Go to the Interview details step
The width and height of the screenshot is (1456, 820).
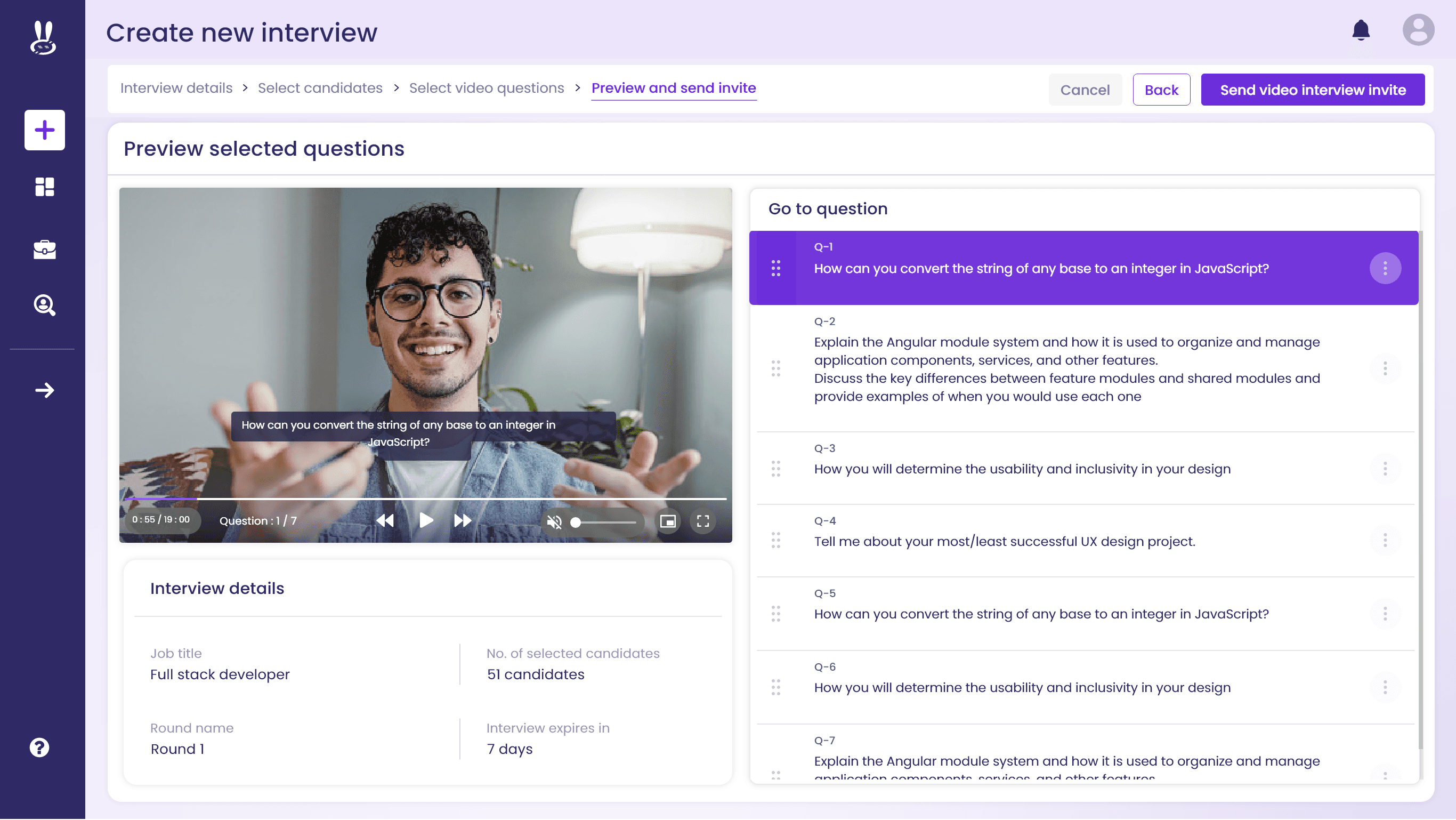176,88
